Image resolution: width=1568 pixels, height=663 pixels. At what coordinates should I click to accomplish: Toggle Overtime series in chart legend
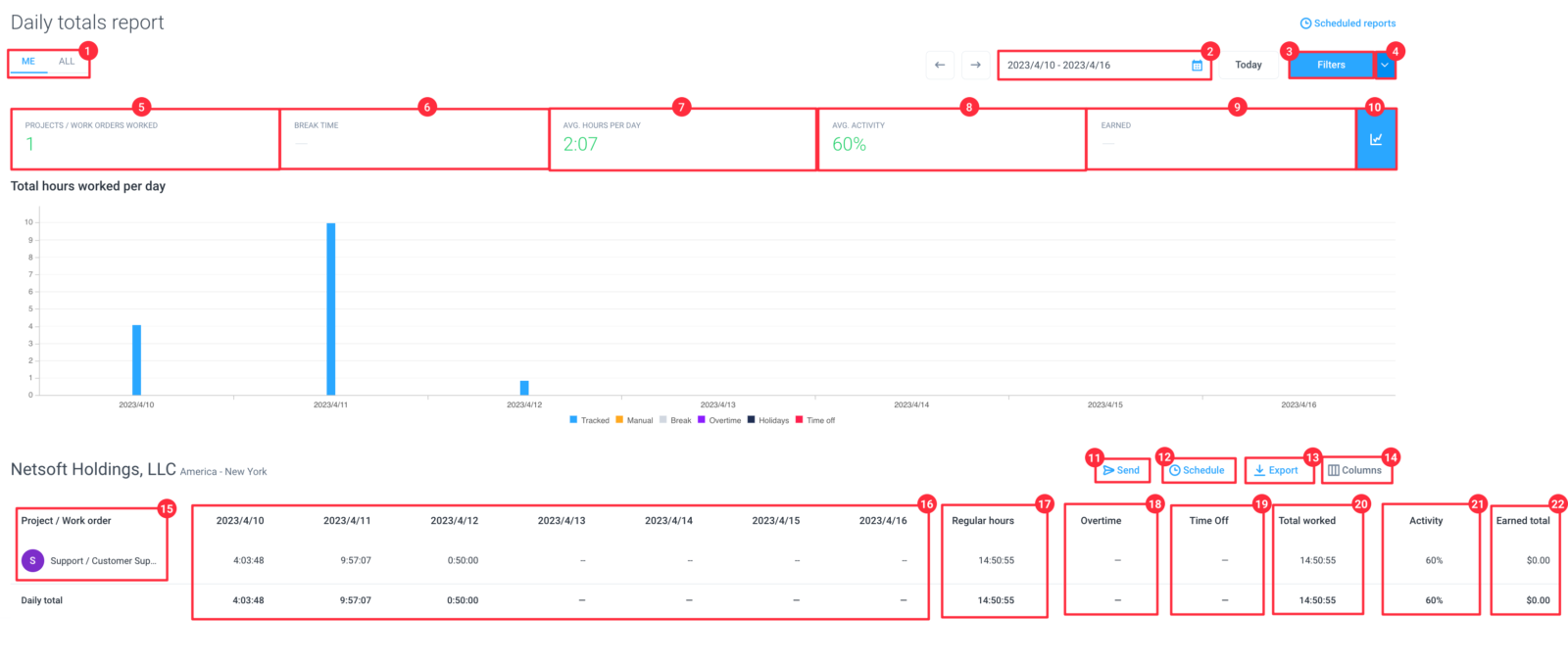(719, 420)
